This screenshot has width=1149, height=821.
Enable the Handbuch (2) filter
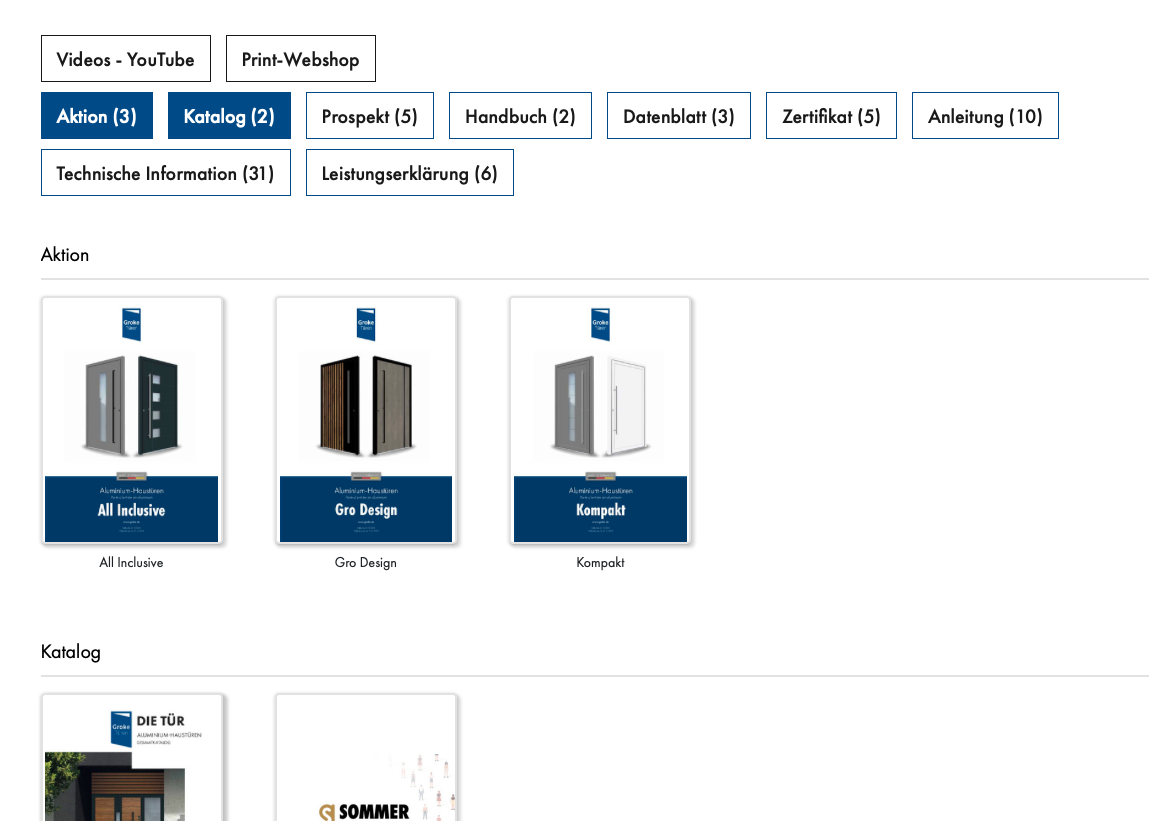click(520, 116)
